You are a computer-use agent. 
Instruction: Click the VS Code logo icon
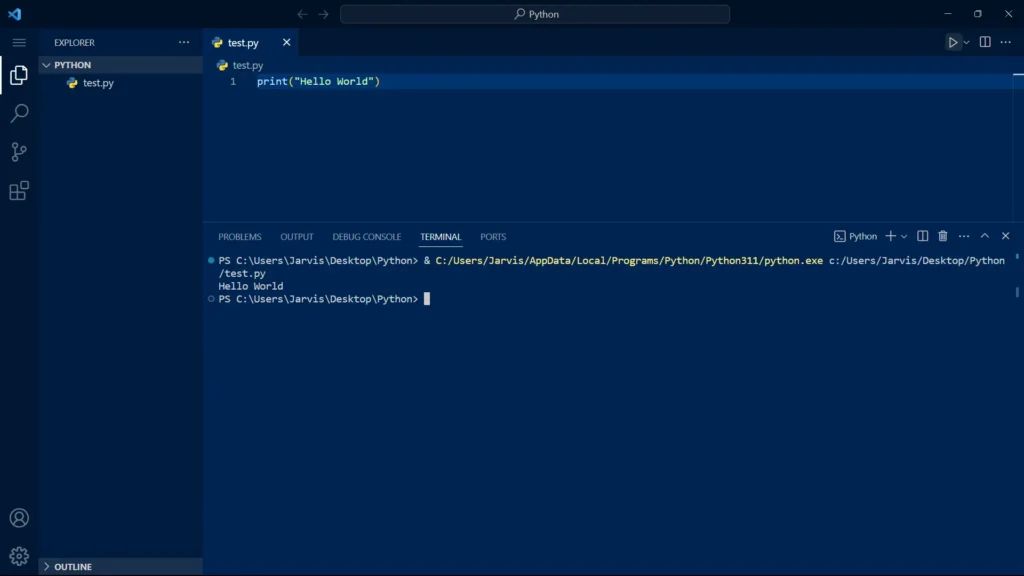coord(14,14)
